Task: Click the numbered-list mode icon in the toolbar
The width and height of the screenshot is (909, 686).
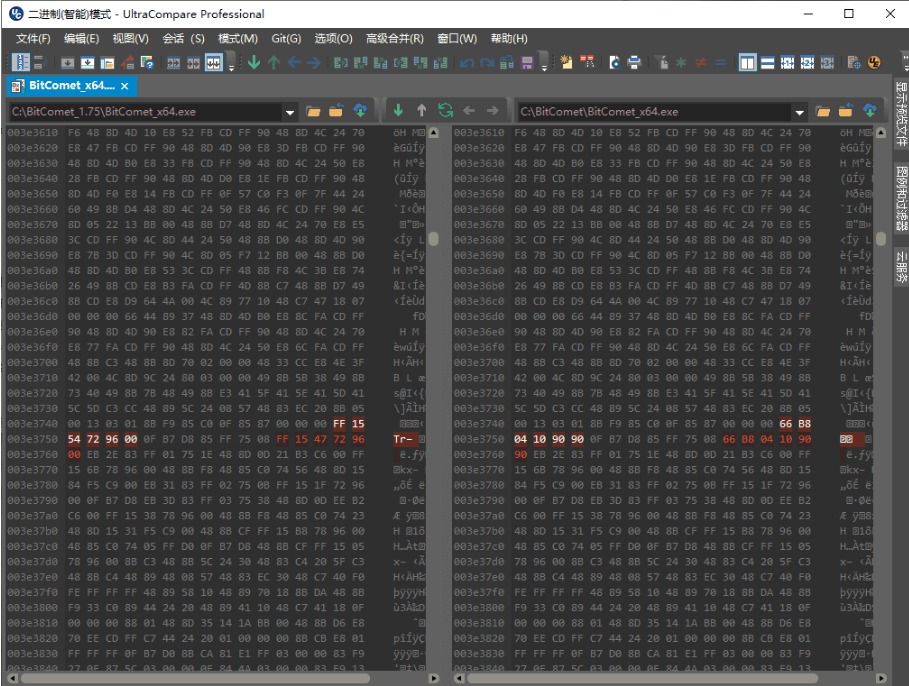Action: pyautogui.click(x=21, y=62)
